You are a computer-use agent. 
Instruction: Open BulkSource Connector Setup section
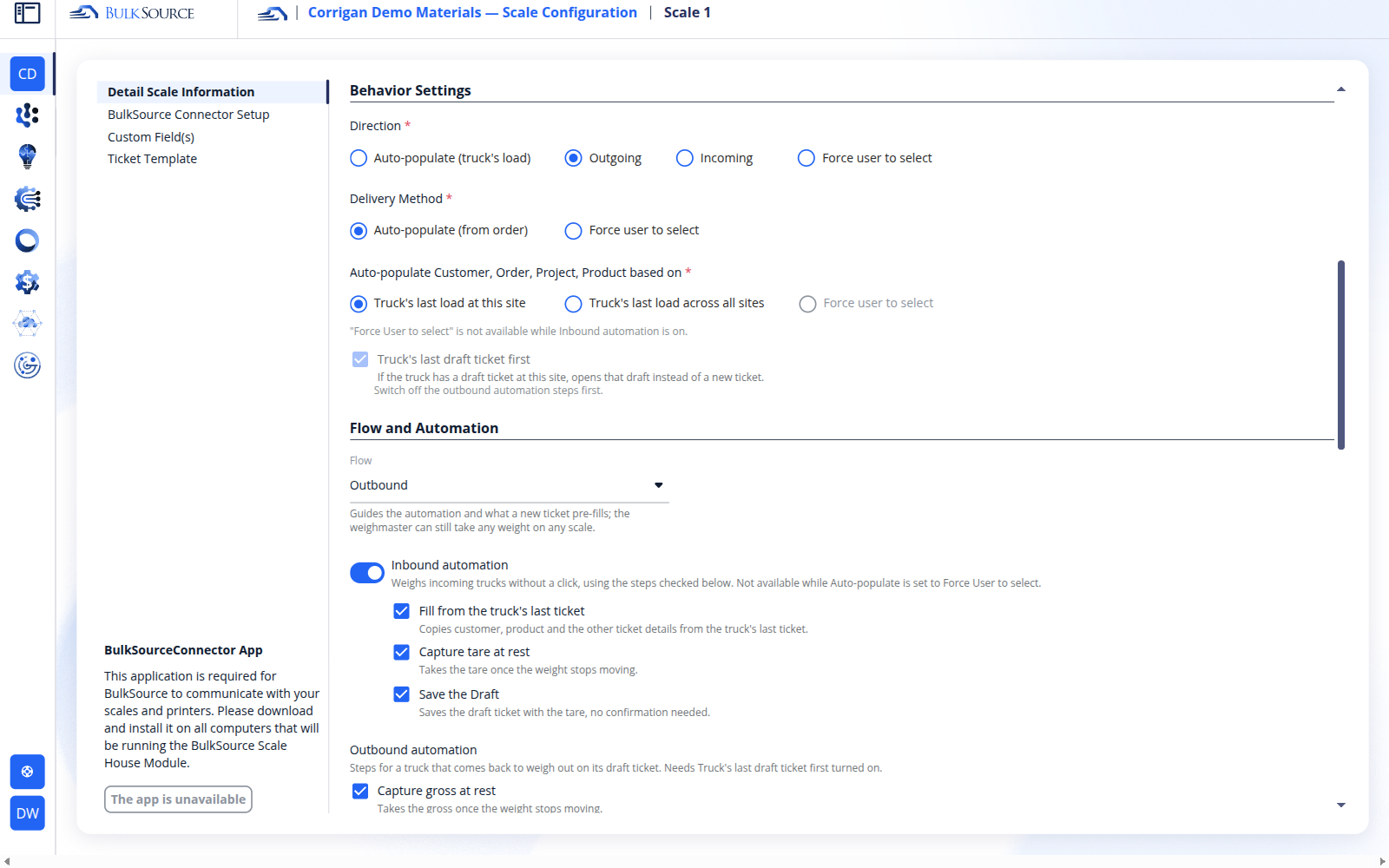[x=188, y=115]
